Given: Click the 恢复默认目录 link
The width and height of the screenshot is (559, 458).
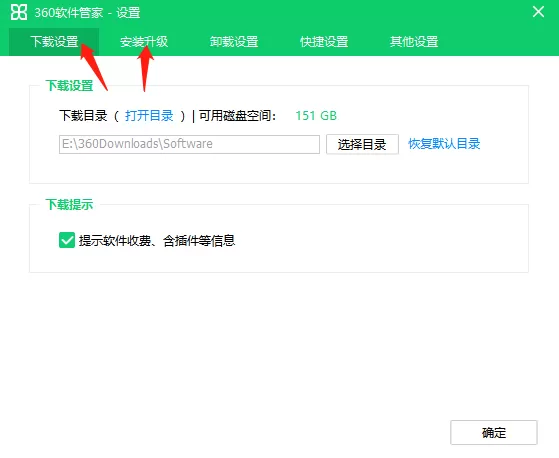Looking at the screenshot, I should (444, 144).
